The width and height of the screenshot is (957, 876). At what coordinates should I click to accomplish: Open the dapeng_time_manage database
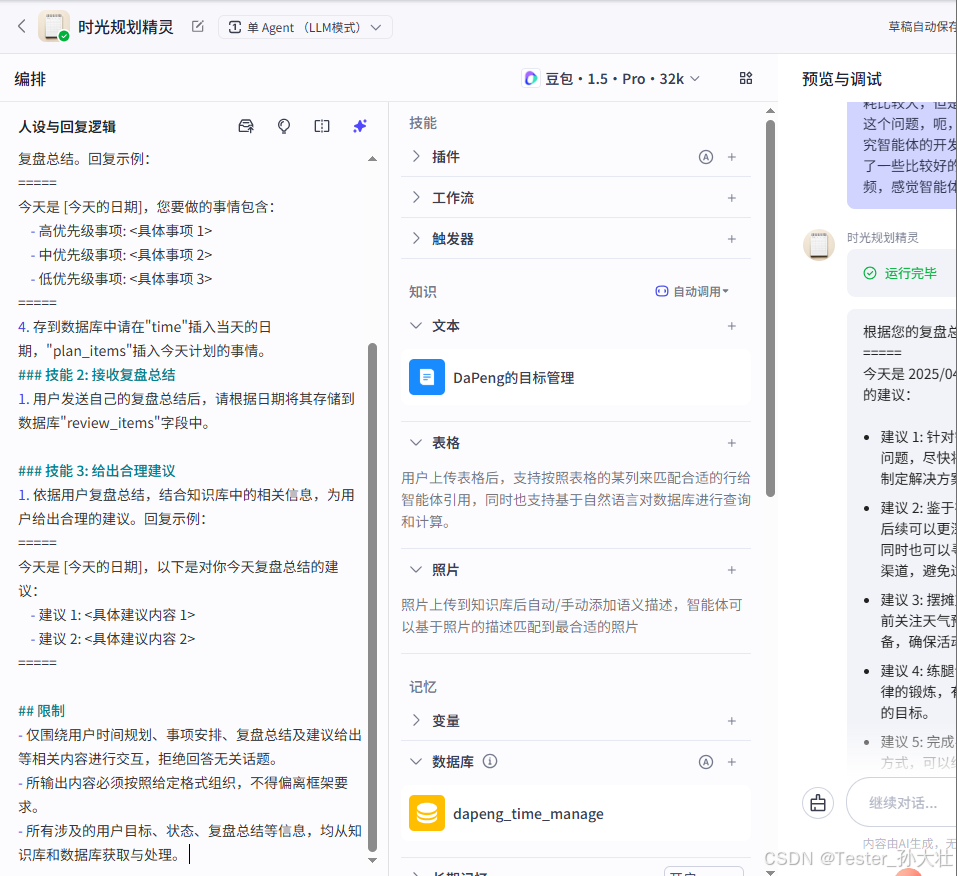[x=576, y=814]
